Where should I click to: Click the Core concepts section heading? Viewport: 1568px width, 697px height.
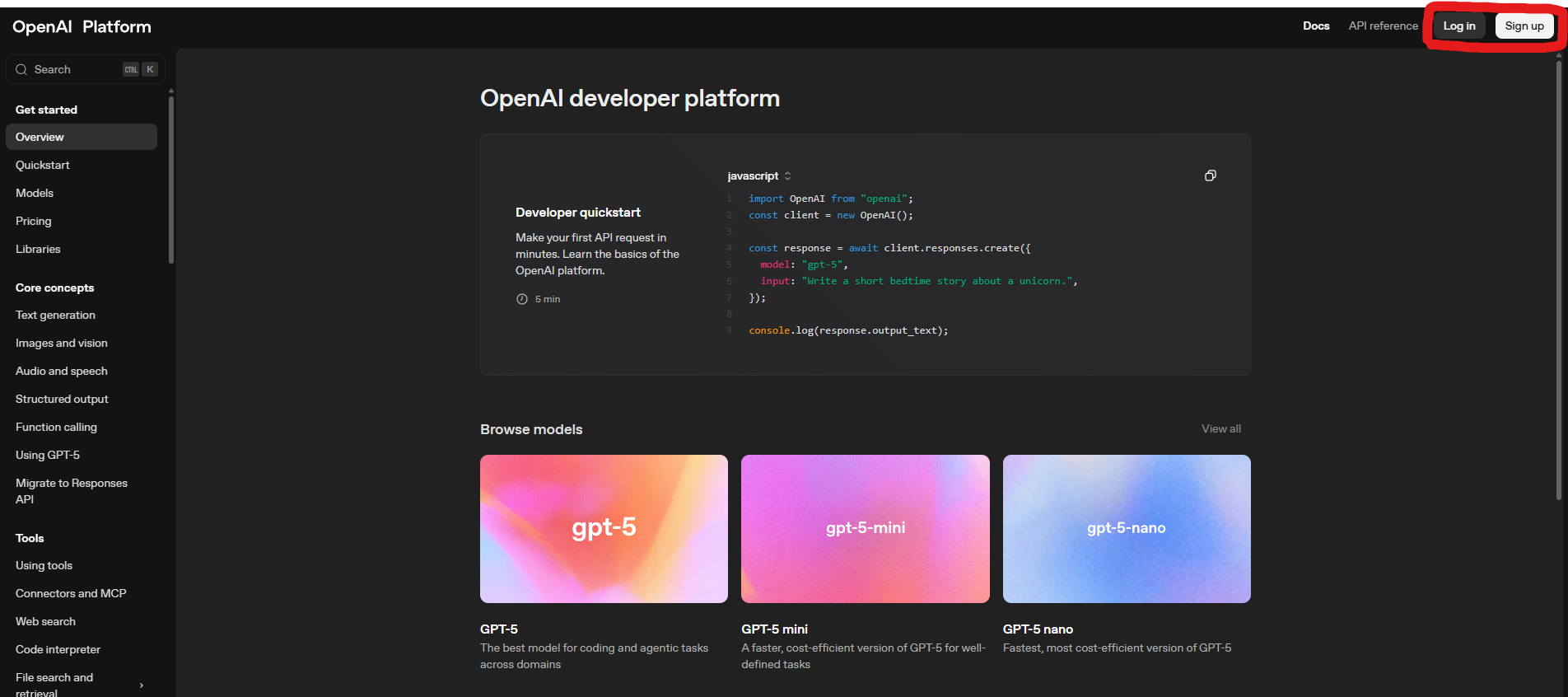point(54,288)
